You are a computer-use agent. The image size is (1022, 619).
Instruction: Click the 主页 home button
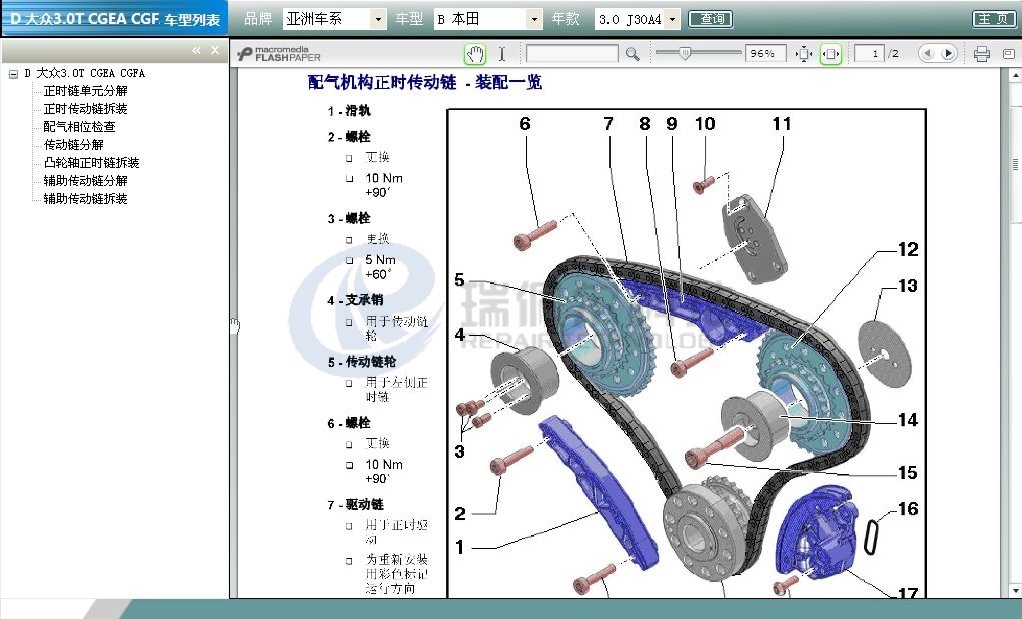tap(993, 19)
